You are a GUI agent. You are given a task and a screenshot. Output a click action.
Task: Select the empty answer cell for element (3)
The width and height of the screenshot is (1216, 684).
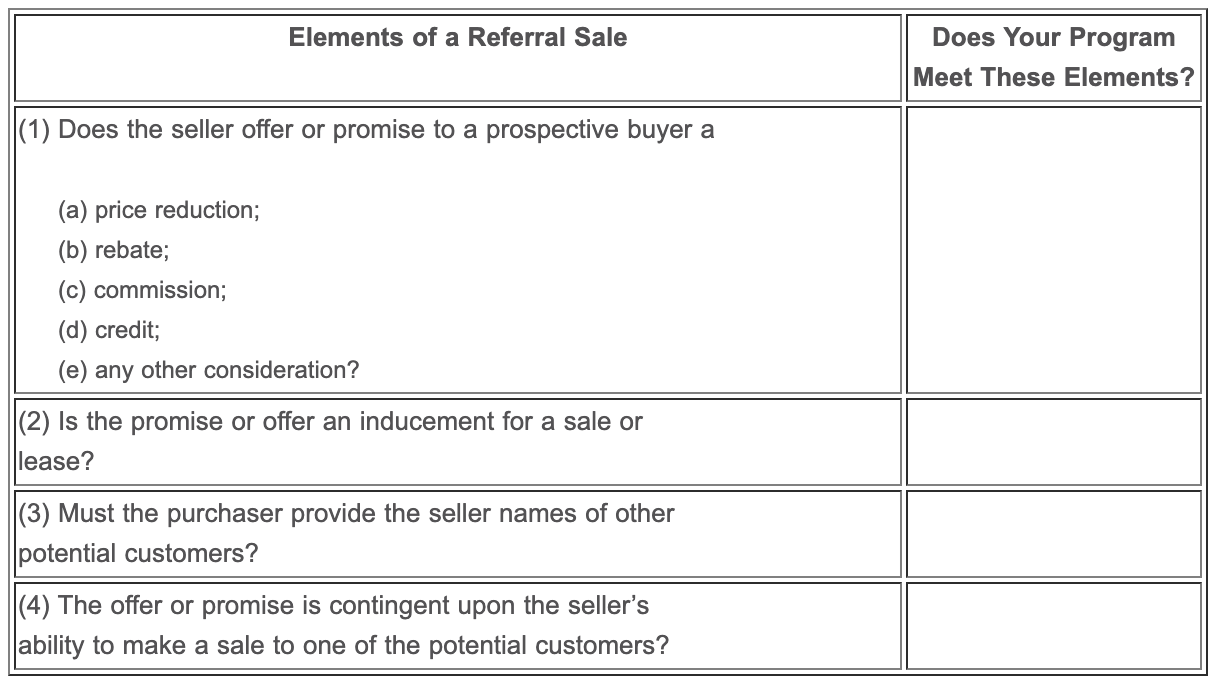click(1053, 533)
